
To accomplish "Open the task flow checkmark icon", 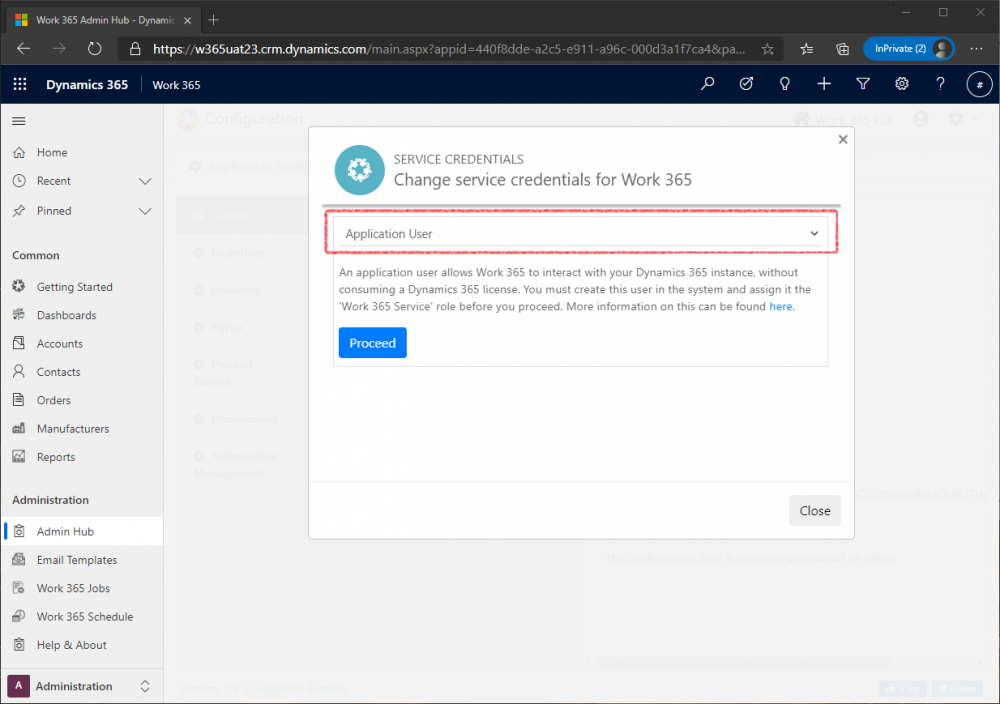I will tap(746, 84).
